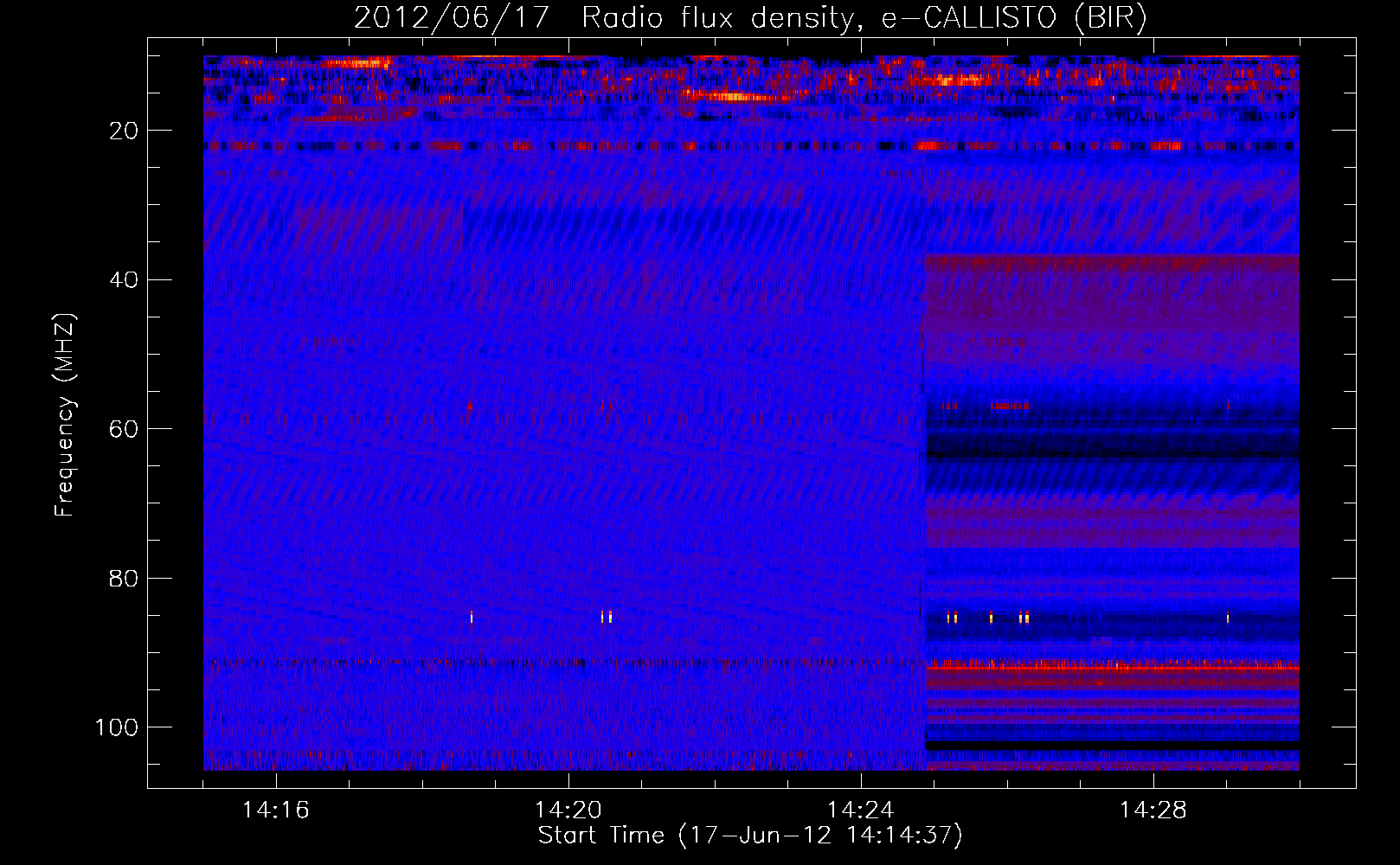Screen dimensions: 1400x865
Task: Click the '80' frequency tick label
Action: pos(125,579)
